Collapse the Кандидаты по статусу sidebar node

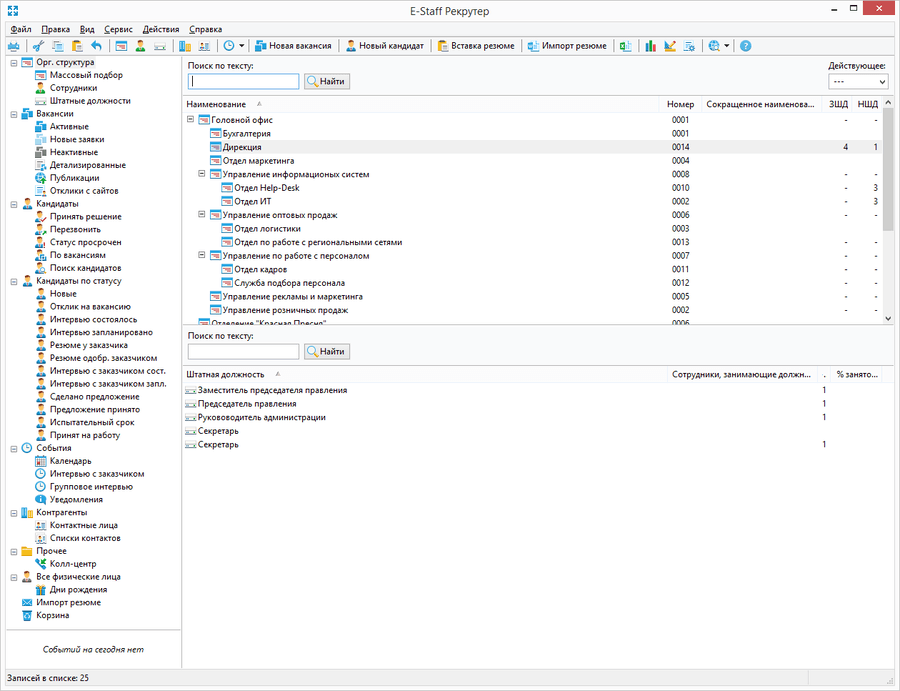coord(14,282)
